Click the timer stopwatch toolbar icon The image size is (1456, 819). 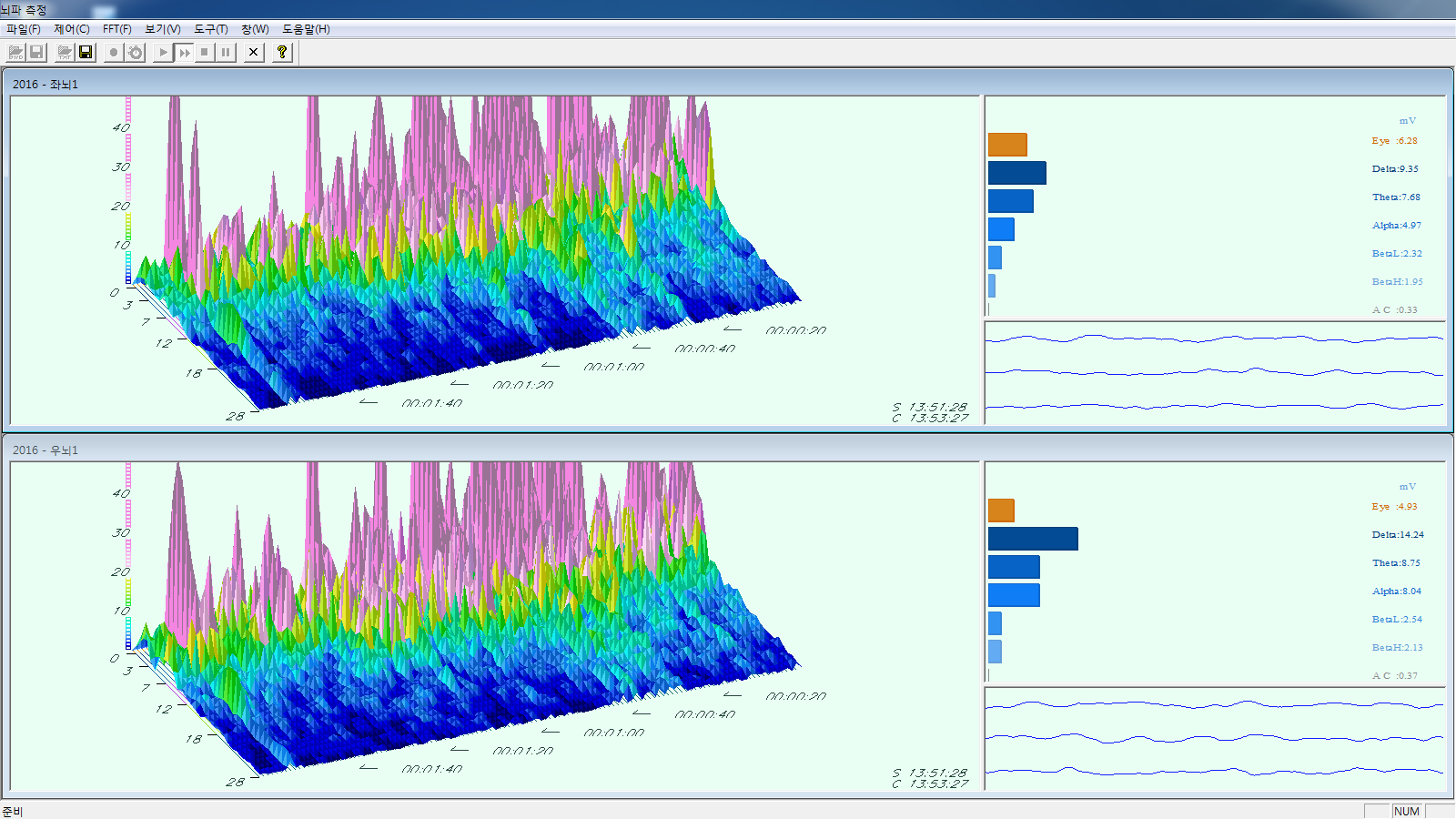(136, 53)
